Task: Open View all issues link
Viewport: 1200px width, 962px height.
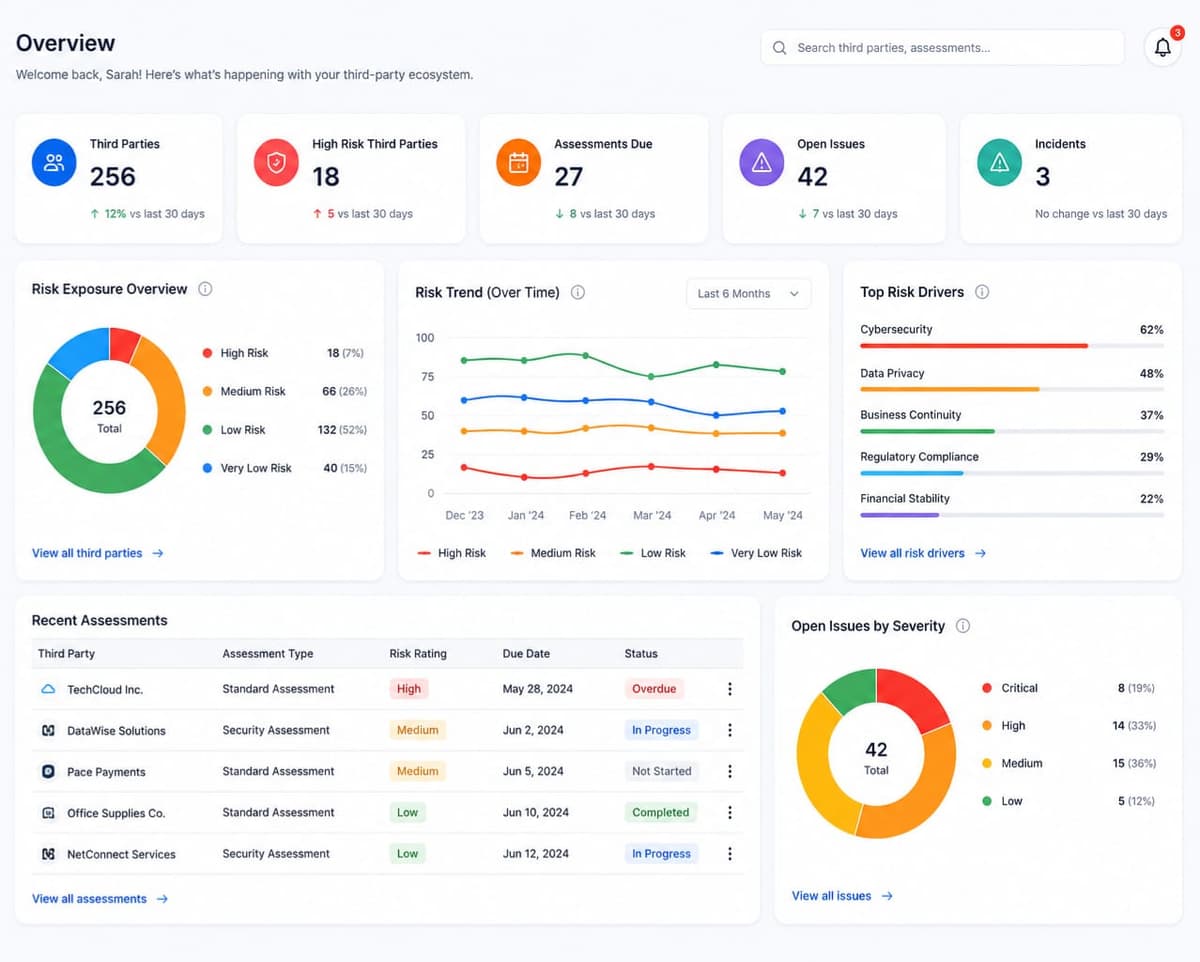Action: coord(842,896)
